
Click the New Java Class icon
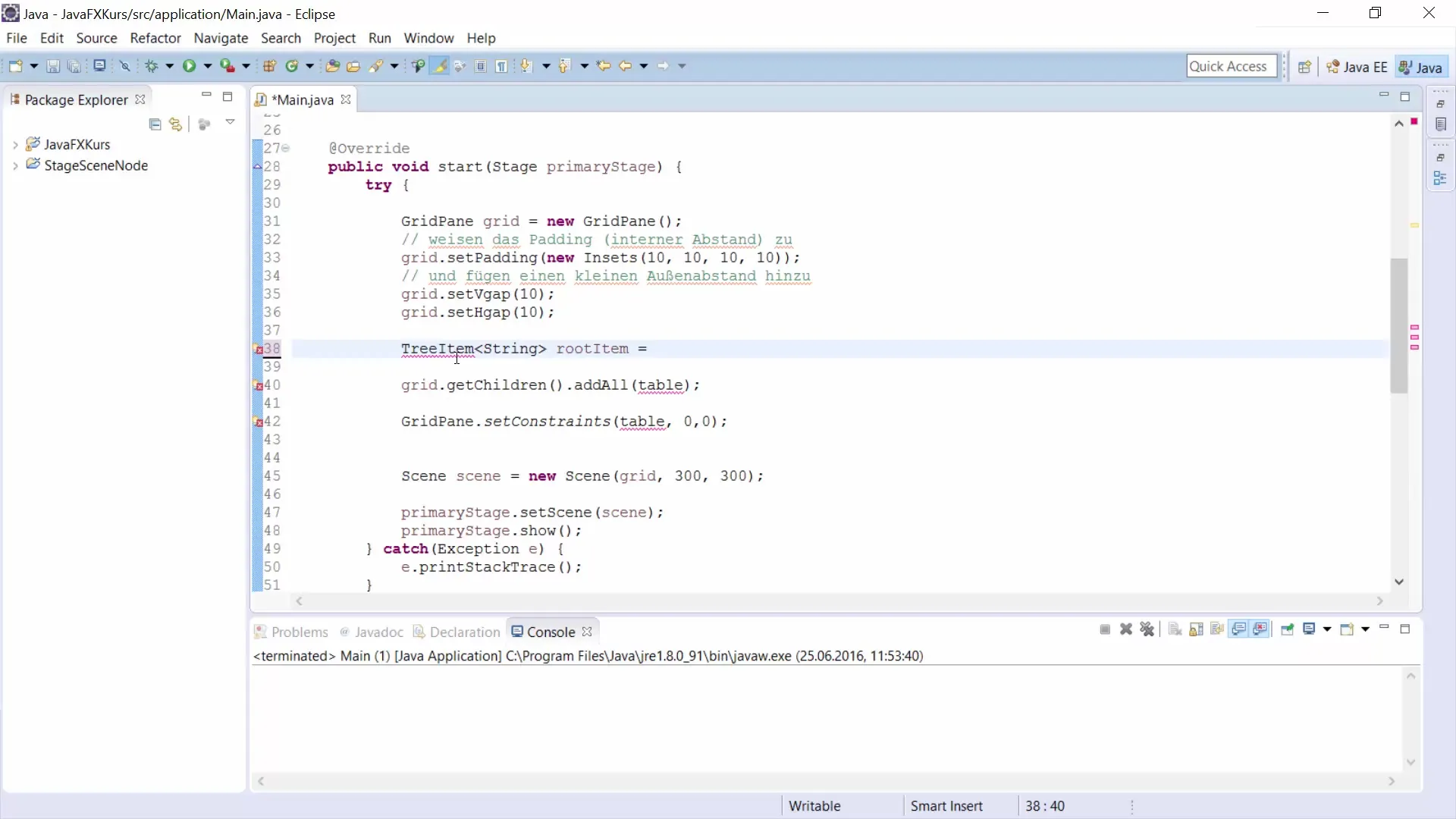click(292, 66)
